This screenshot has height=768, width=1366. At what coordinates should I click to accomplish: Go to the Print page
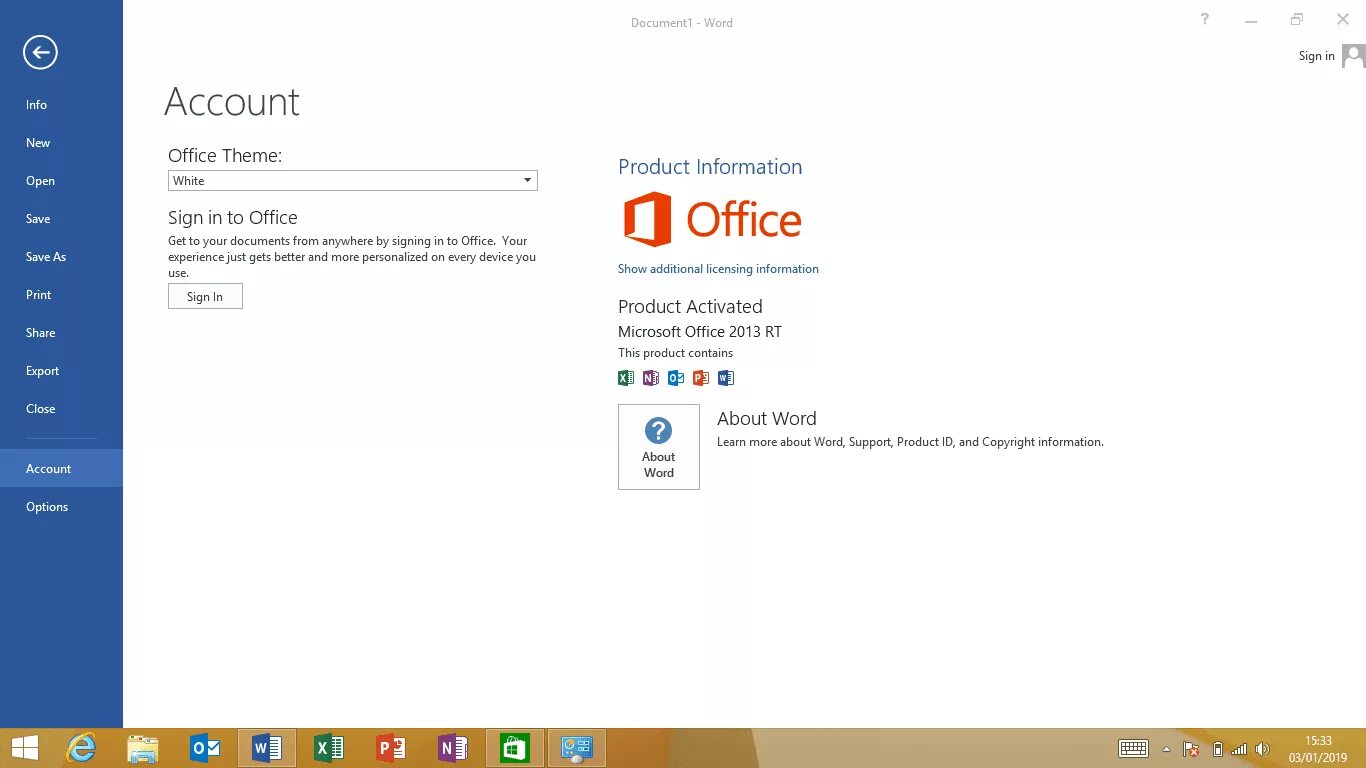(61, 295)
